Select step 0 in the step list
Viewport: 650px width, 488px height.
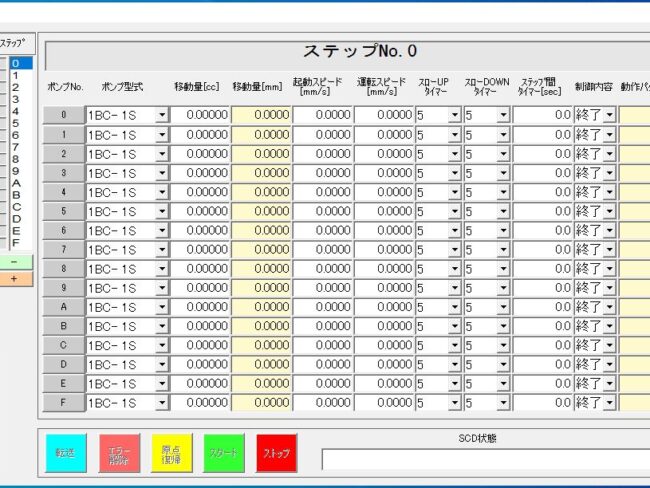point(21,63)
